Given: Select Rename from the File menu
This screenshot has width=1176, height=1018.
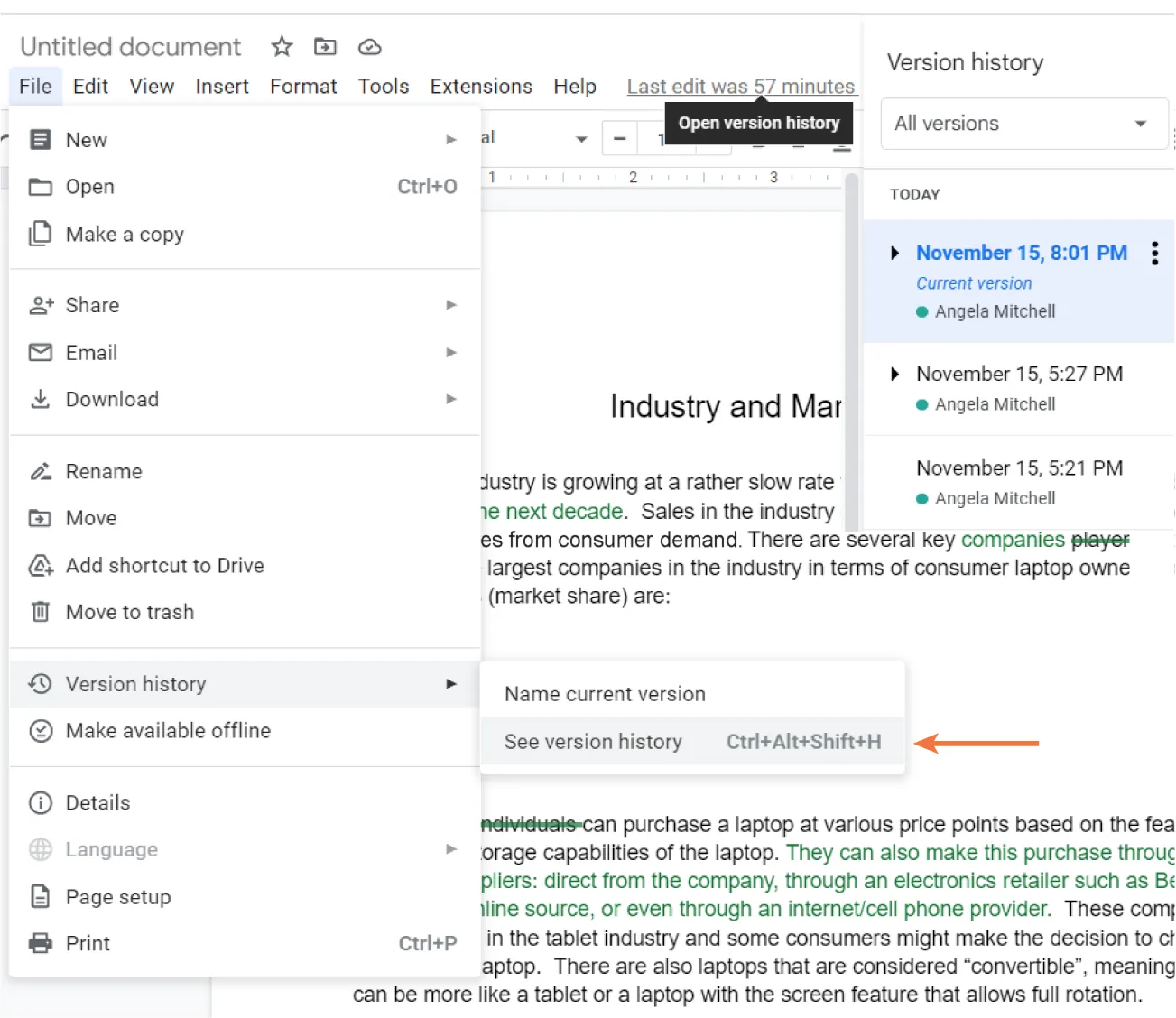Looking at the screenshot, I should point(103,471).
